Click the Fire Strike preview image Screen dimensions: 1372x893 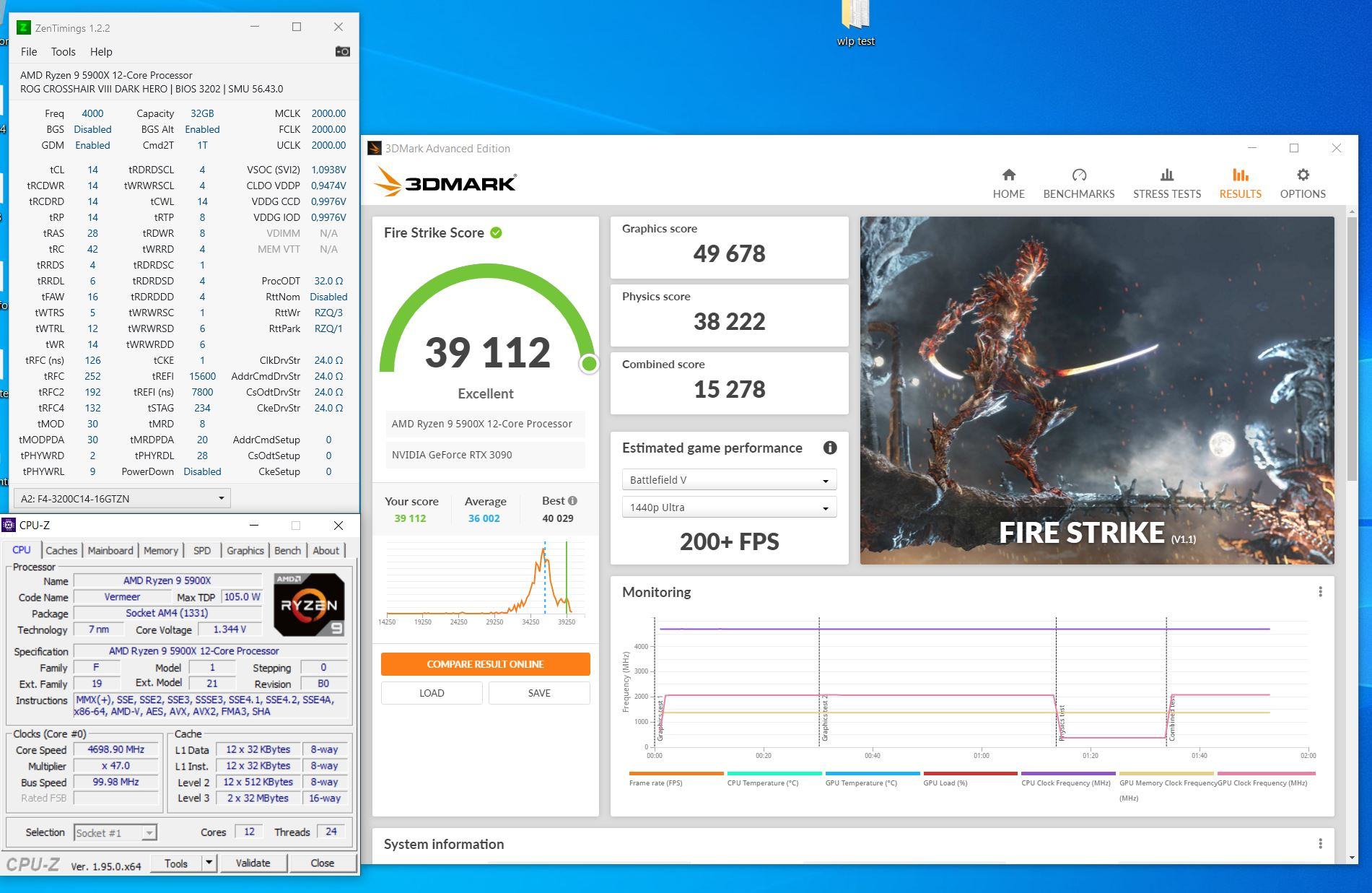point(1097,391)
